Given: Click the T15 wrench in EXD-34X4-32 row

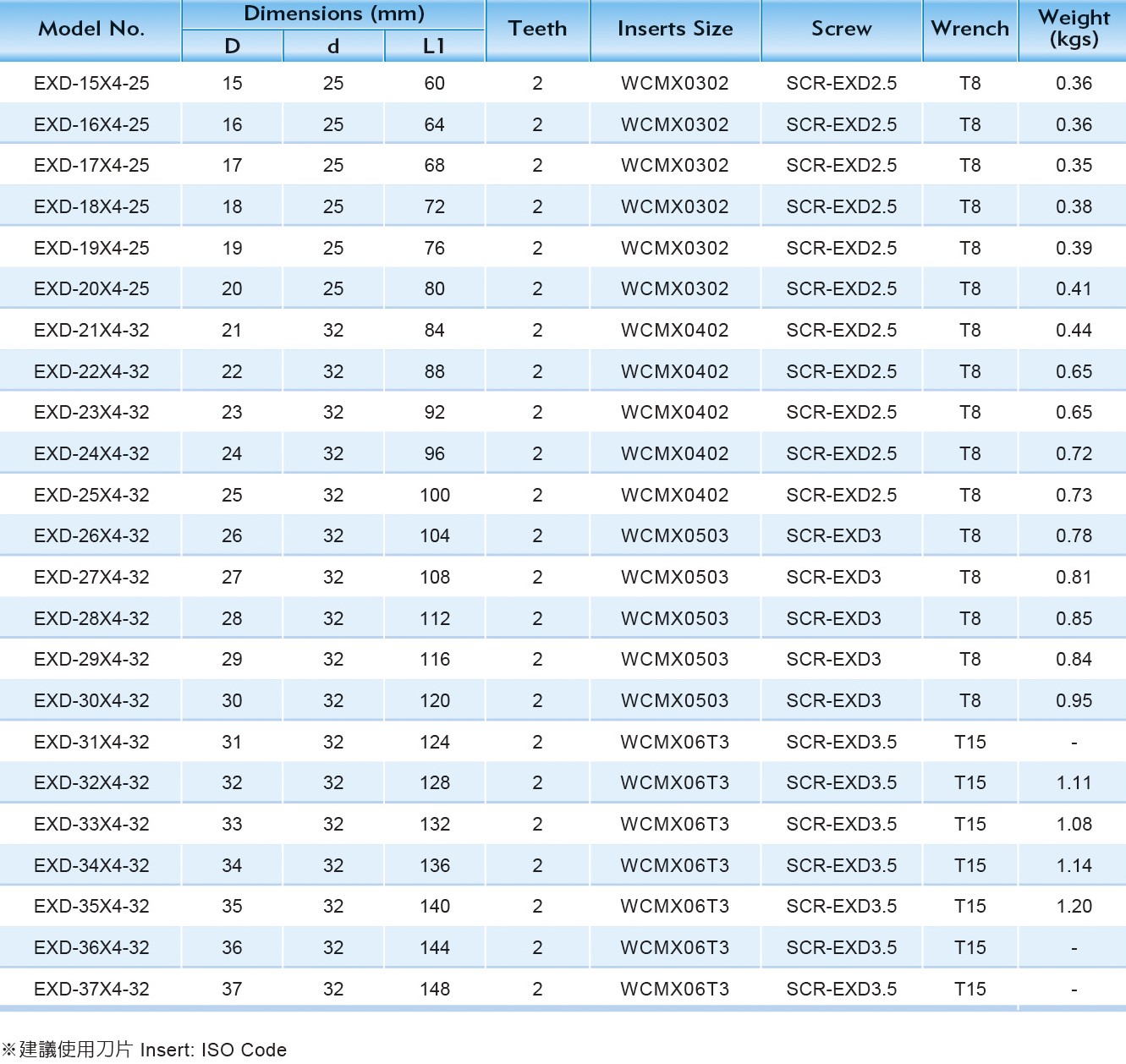Looking at the screenshot, I should [x=969, y=866].
